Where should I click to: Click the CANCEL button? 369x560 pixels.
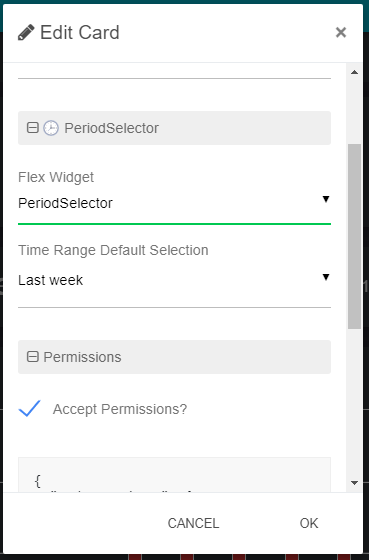coord(193,523)
